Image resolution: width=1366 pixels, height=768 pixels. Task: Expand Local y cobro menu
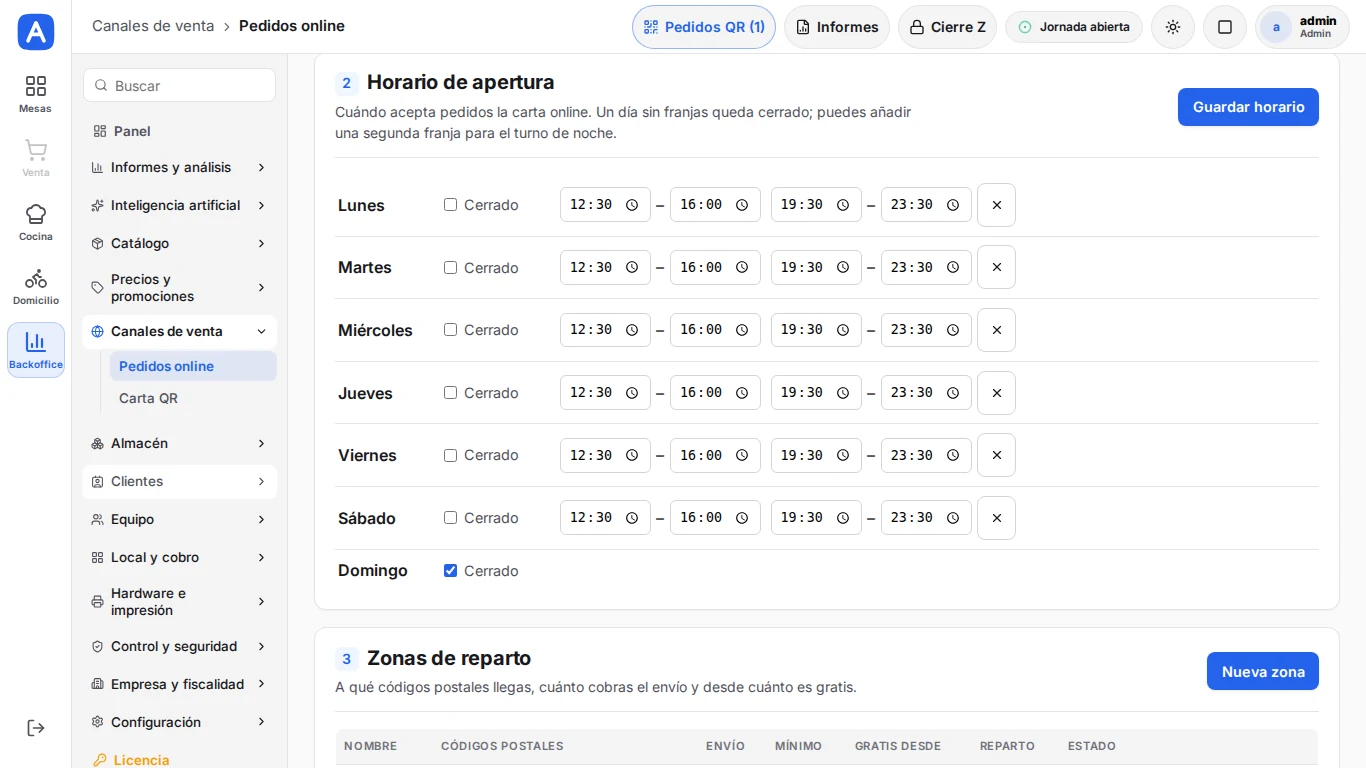point(180,557)
